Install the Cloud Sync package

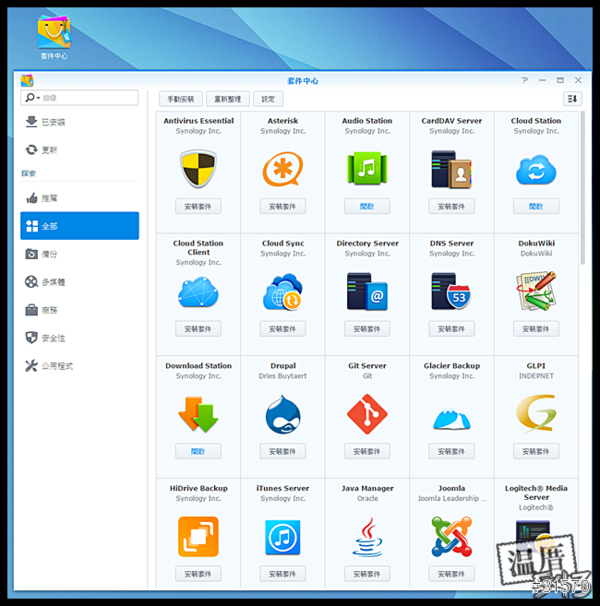tap(283, 329)
